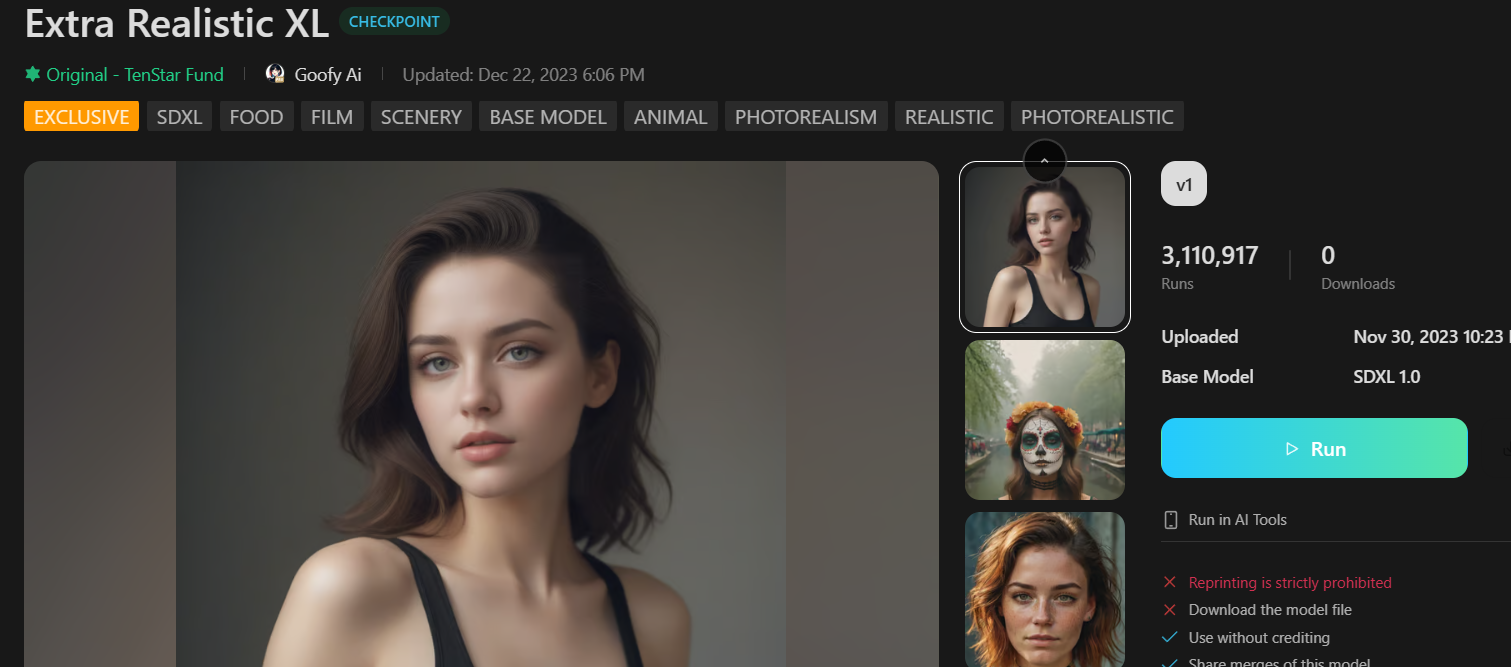The image size is (1511, 667).
Task: Open the FILM tag
Action: pos(332,117)
